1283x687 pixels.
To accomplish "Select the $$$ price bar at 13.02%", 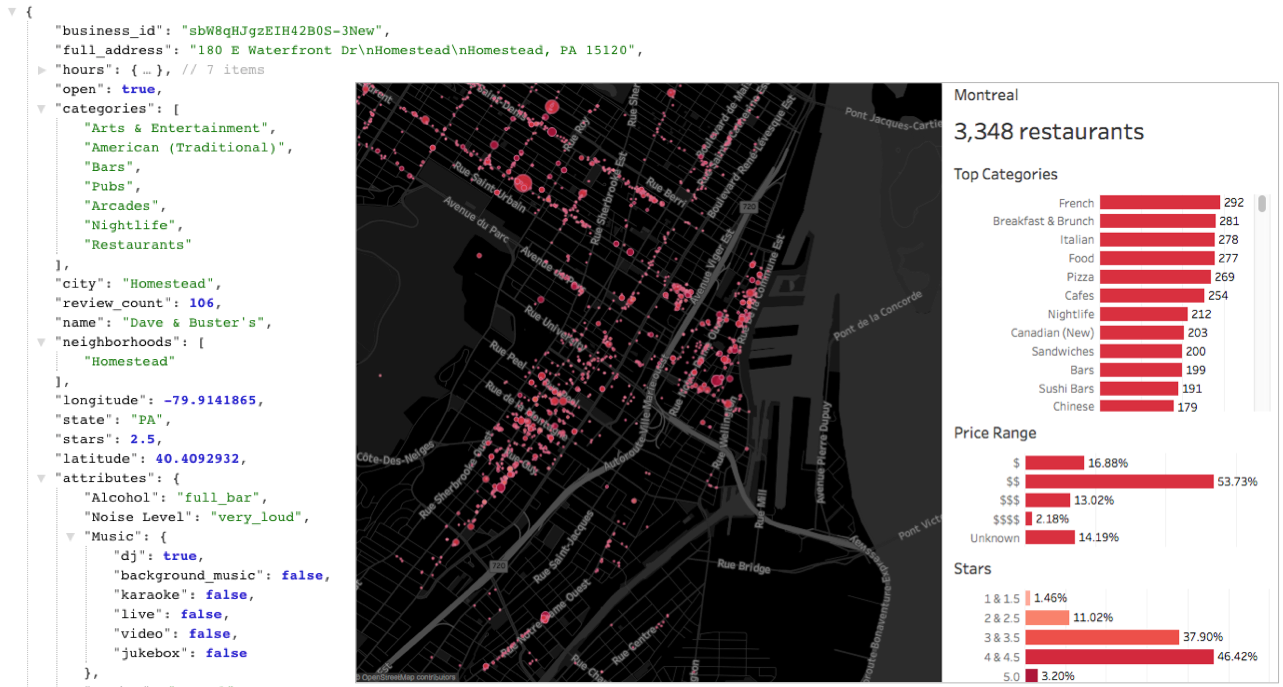I will [1048, 500].
